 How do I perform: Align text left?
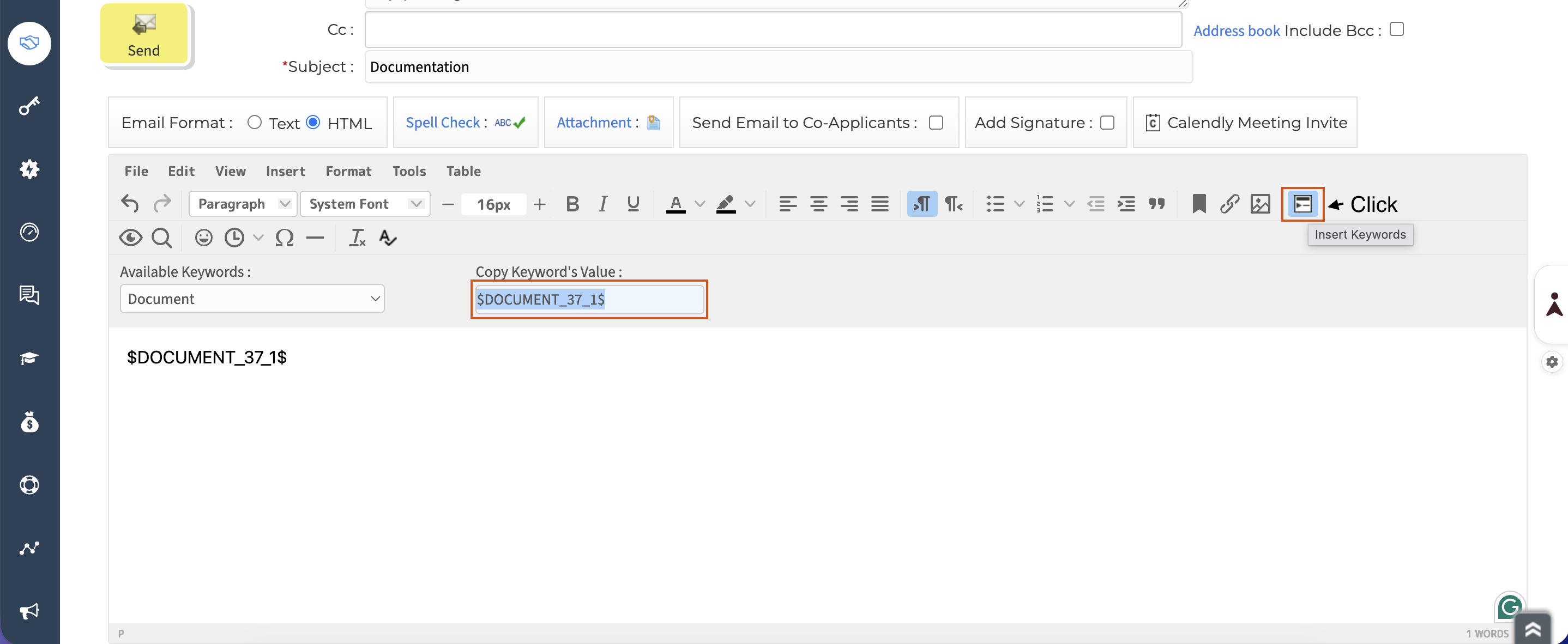pyautogui.click(x=788, y=204)
